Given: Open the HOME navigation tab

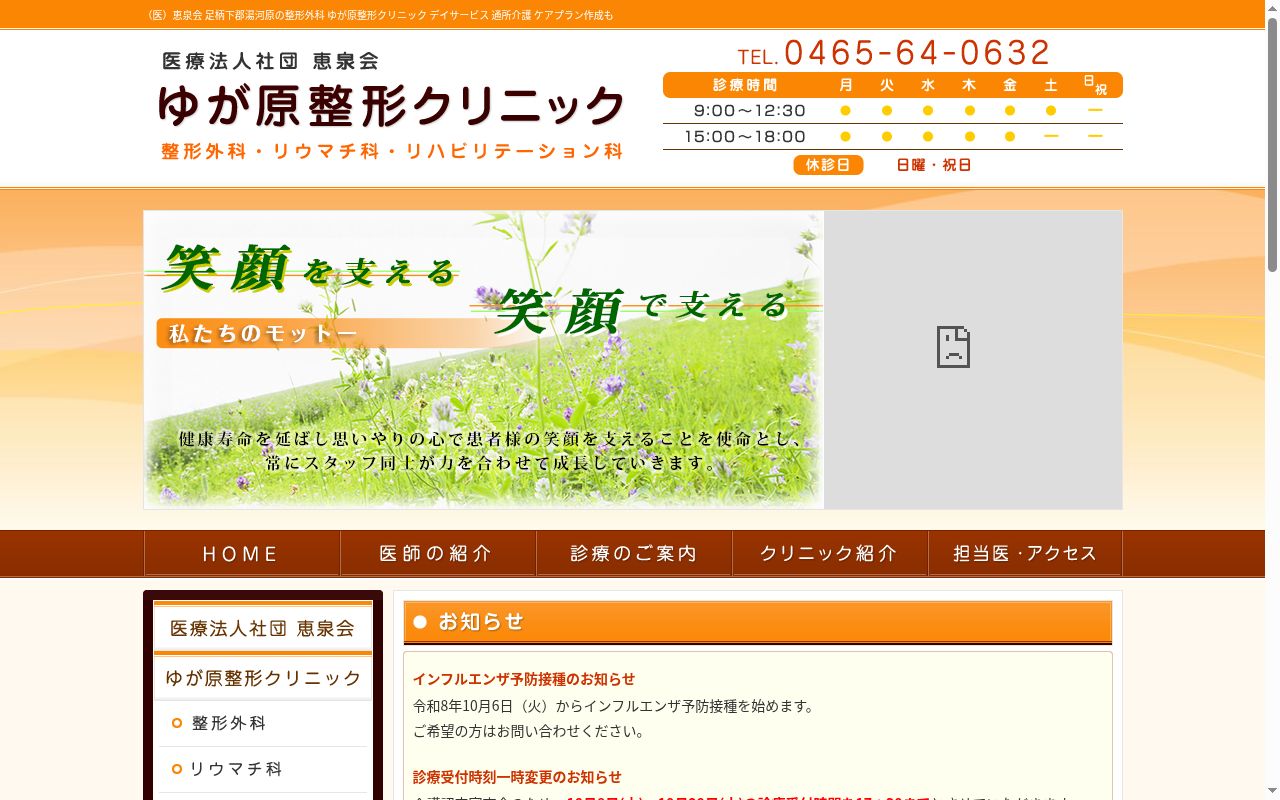Looking at the screenshot, I should (x=242, y=553).
